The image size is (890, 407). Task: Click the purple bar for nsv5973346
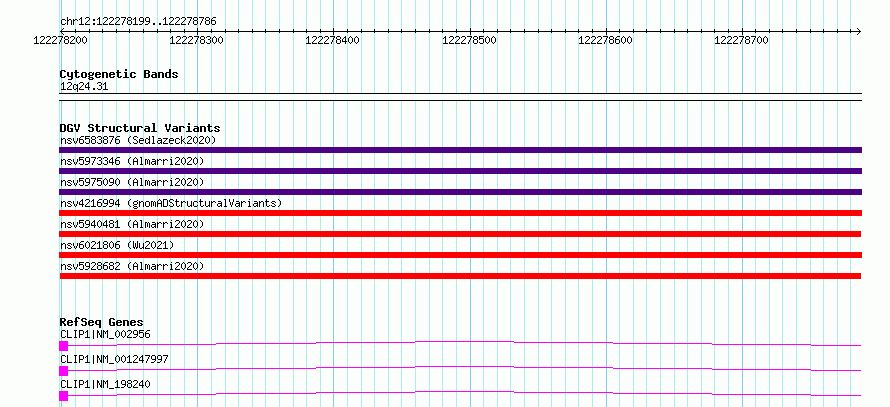pos(460,171)
